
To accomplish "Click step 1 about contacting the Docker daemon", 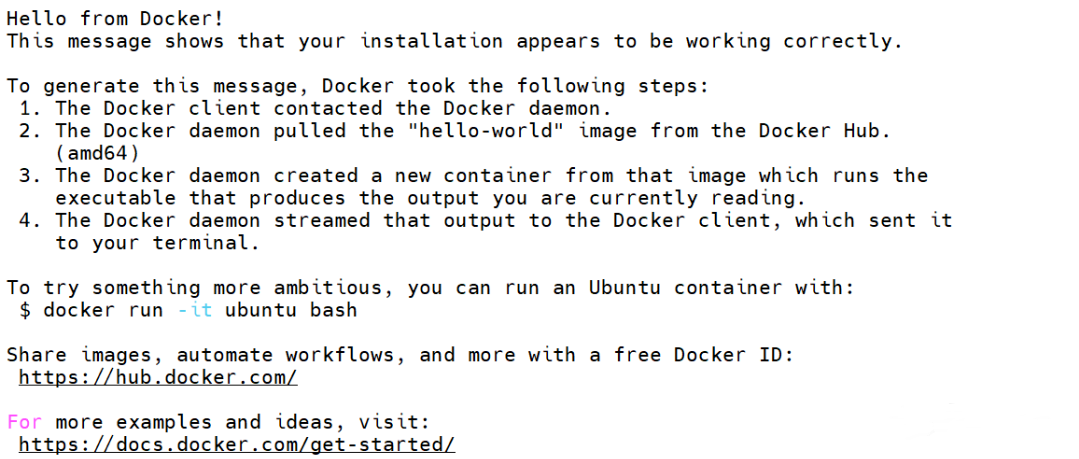I will pos(315,108).
